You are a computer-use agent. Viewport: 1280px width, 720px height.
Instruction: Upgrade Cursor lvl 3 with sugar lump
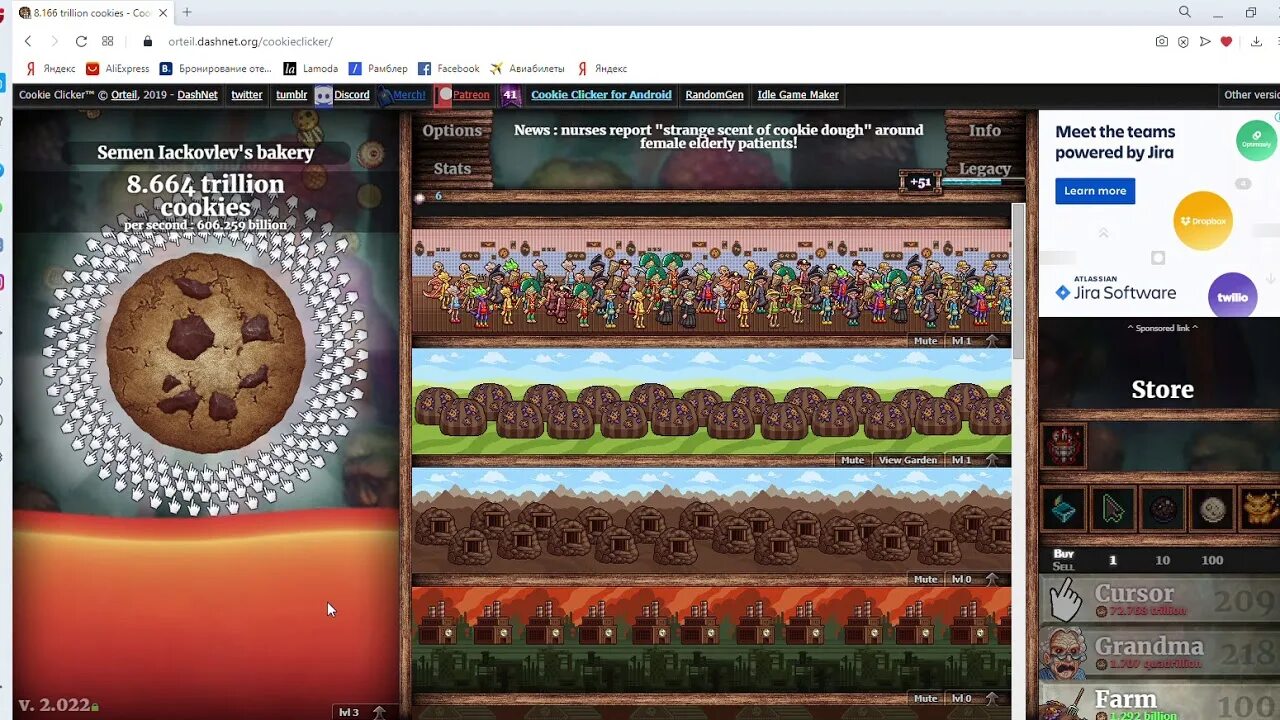tap(362, 712)
